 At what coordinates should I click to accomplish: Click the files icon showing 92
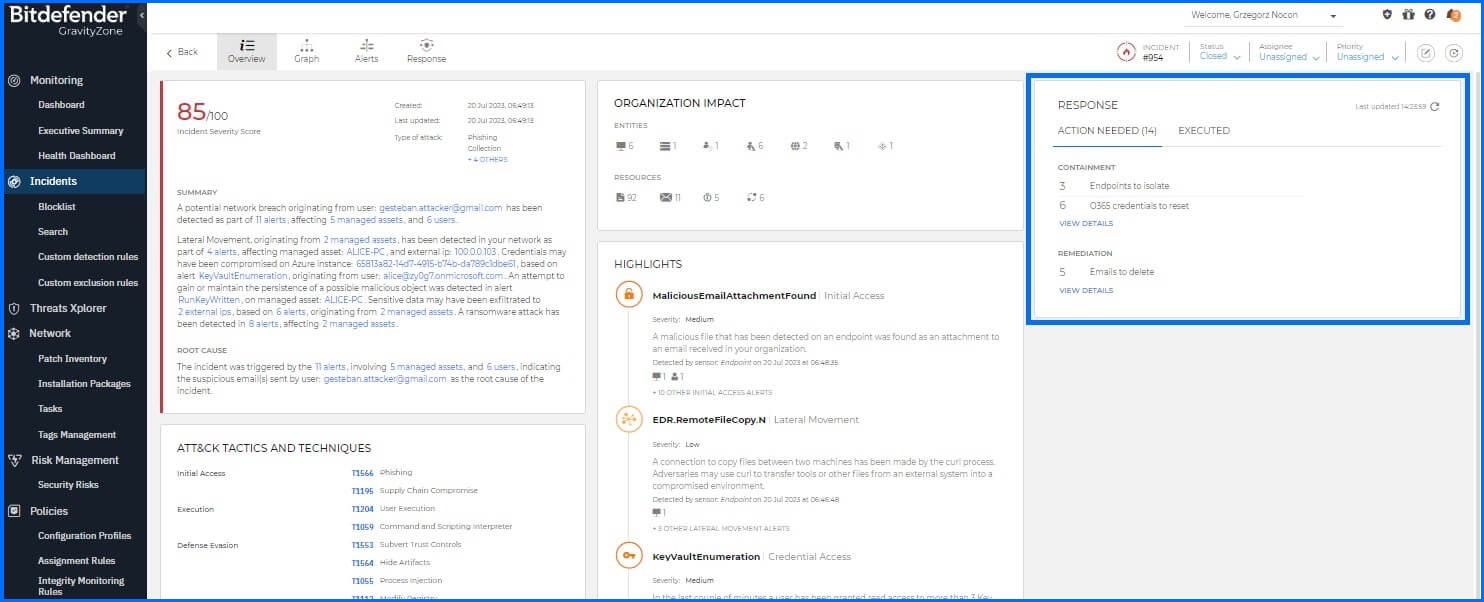620,198
